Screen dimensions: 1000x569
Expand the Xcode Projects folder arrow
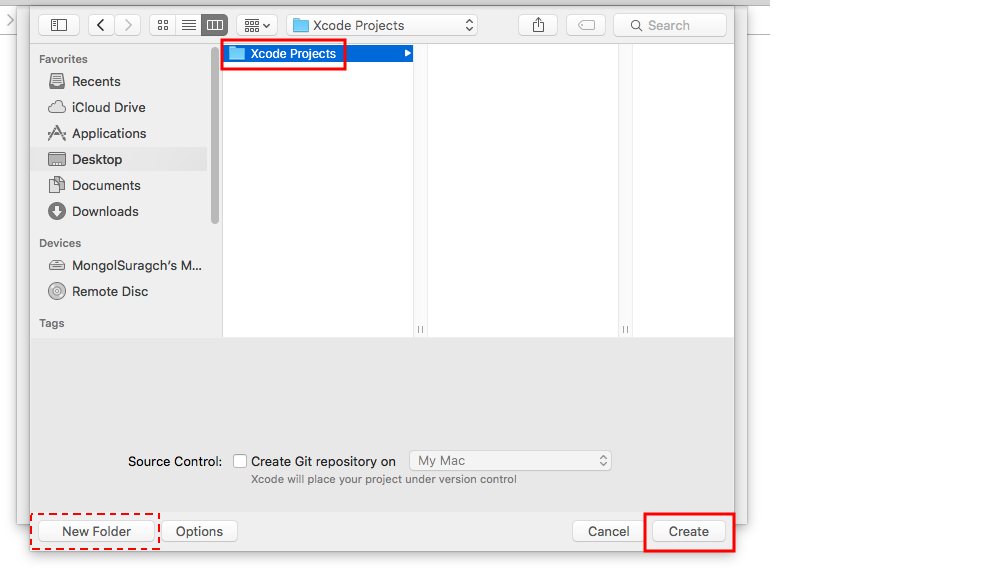pyautogui.click(x=407, y=54)
